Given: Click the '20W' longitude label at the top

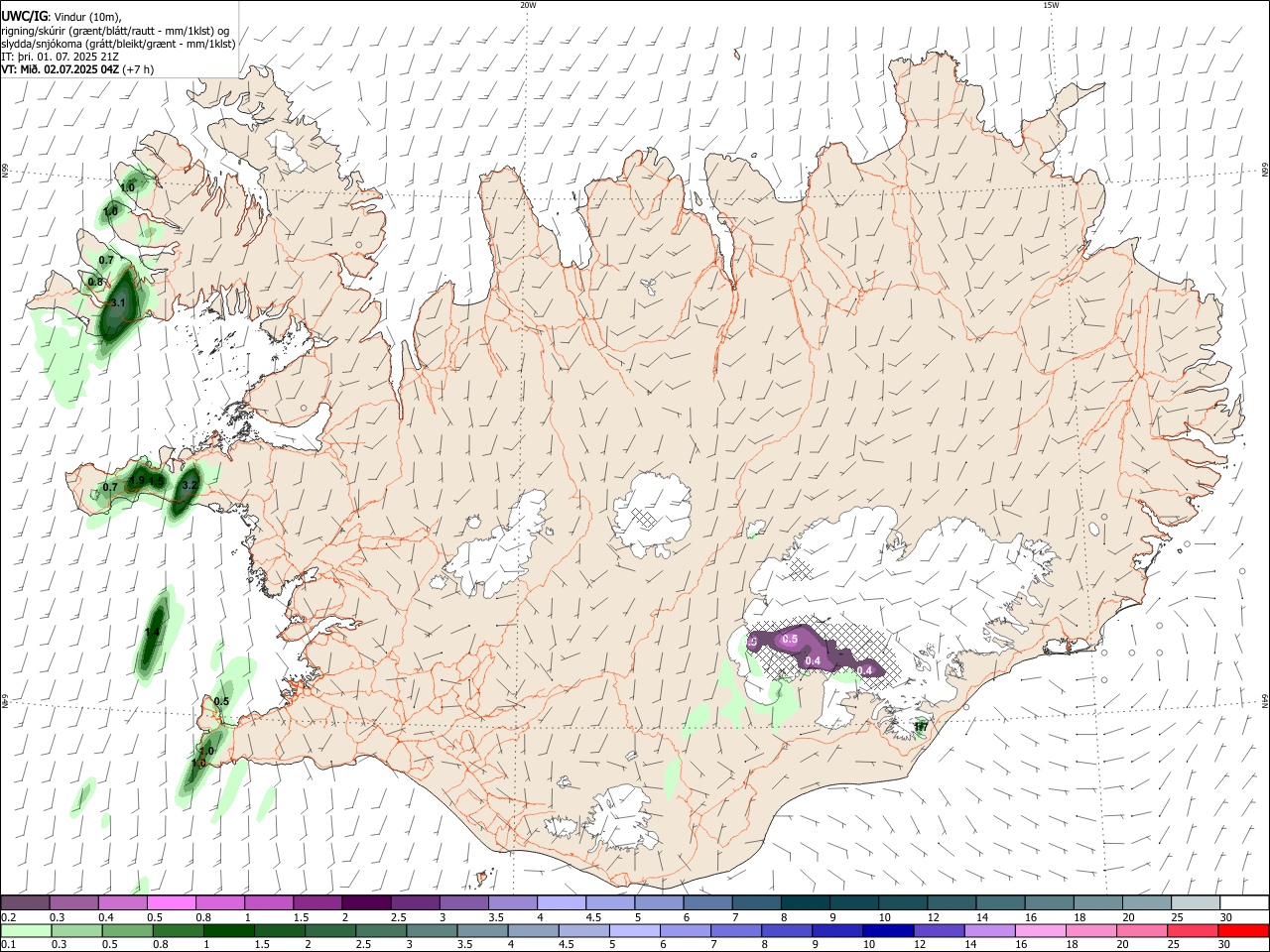Looking at the screenshot, I should (x=528, y=5).
